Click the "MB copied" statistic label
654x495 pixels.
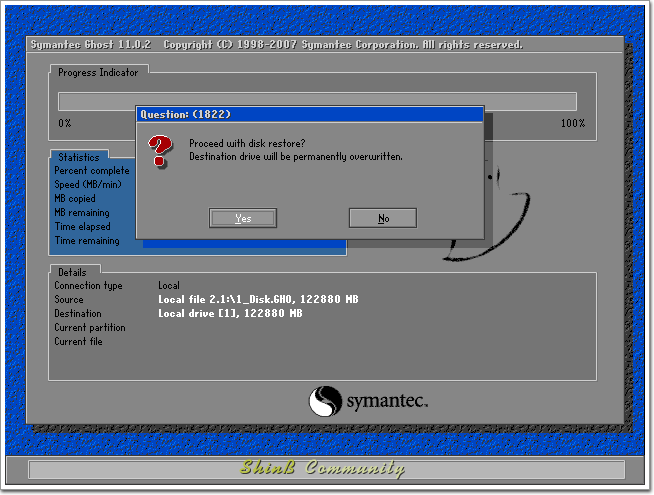point(75,199)
